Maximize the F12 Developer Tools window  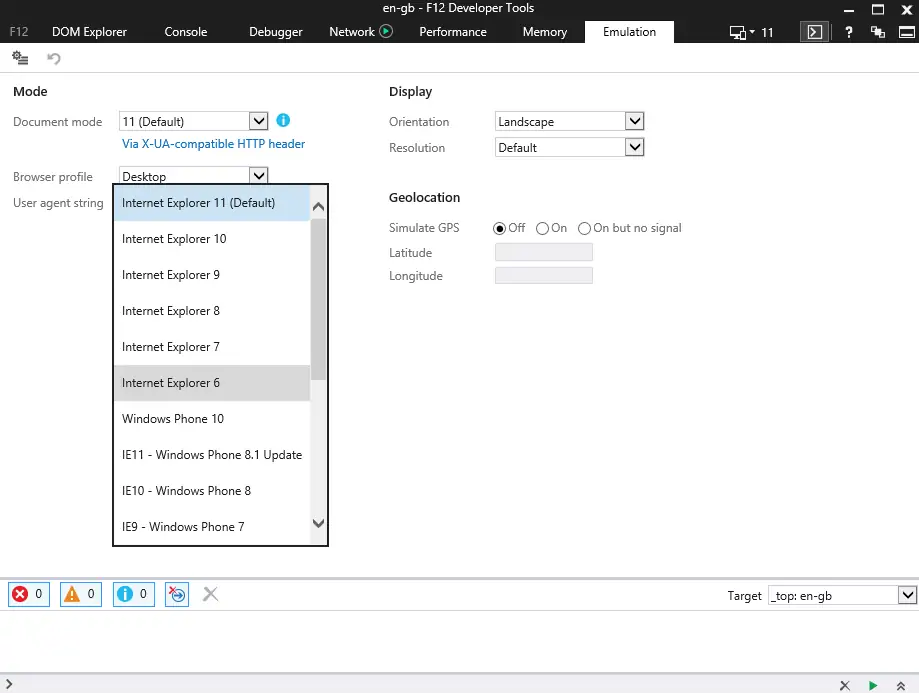coord(877,9)
